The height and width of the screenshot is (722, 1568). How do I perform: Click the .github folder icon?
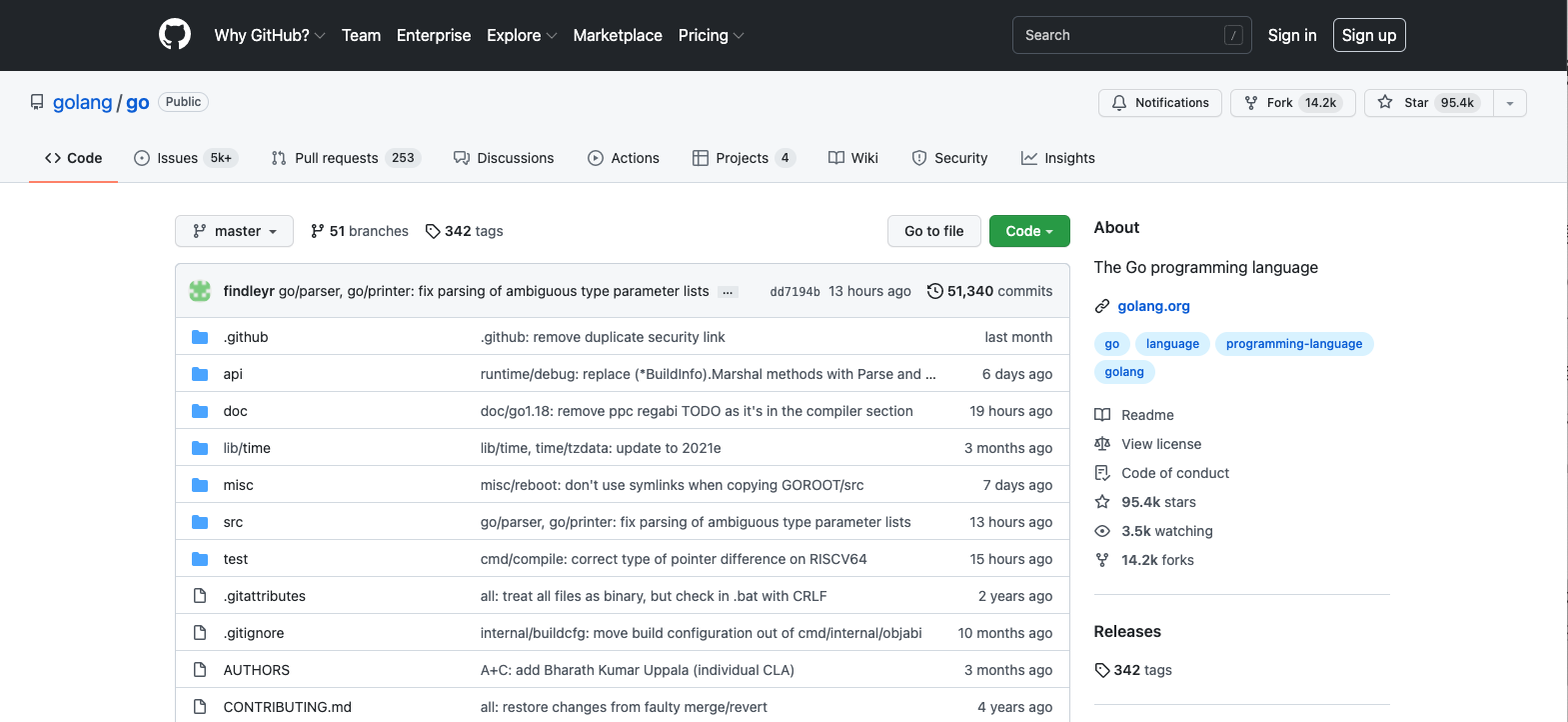[200, 337]
